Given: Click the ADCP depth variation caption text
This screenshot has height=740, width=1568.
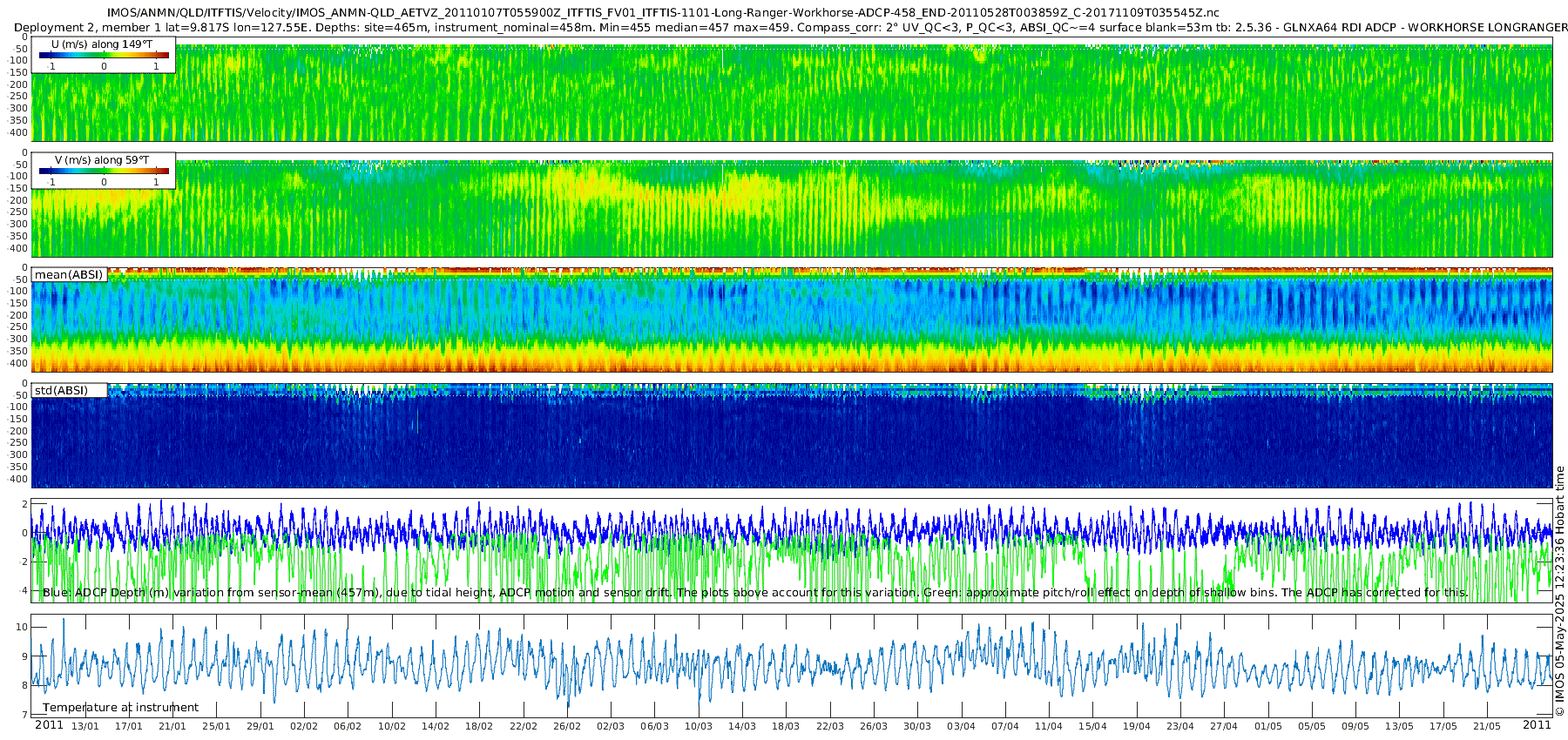Looking at the screenshot, I should 755,593.
